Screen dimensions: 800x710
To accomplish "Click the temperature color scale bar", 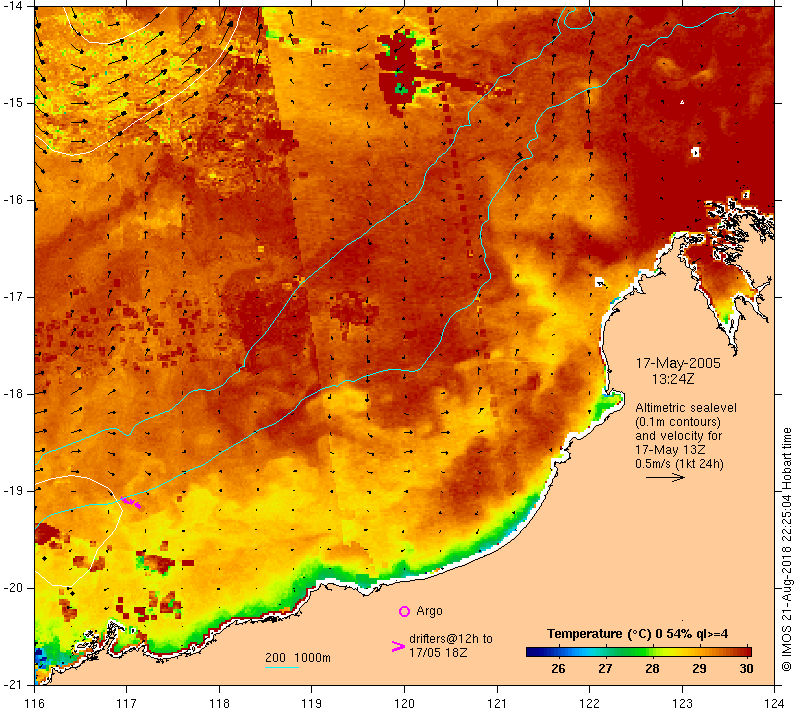I will [639, 652].
